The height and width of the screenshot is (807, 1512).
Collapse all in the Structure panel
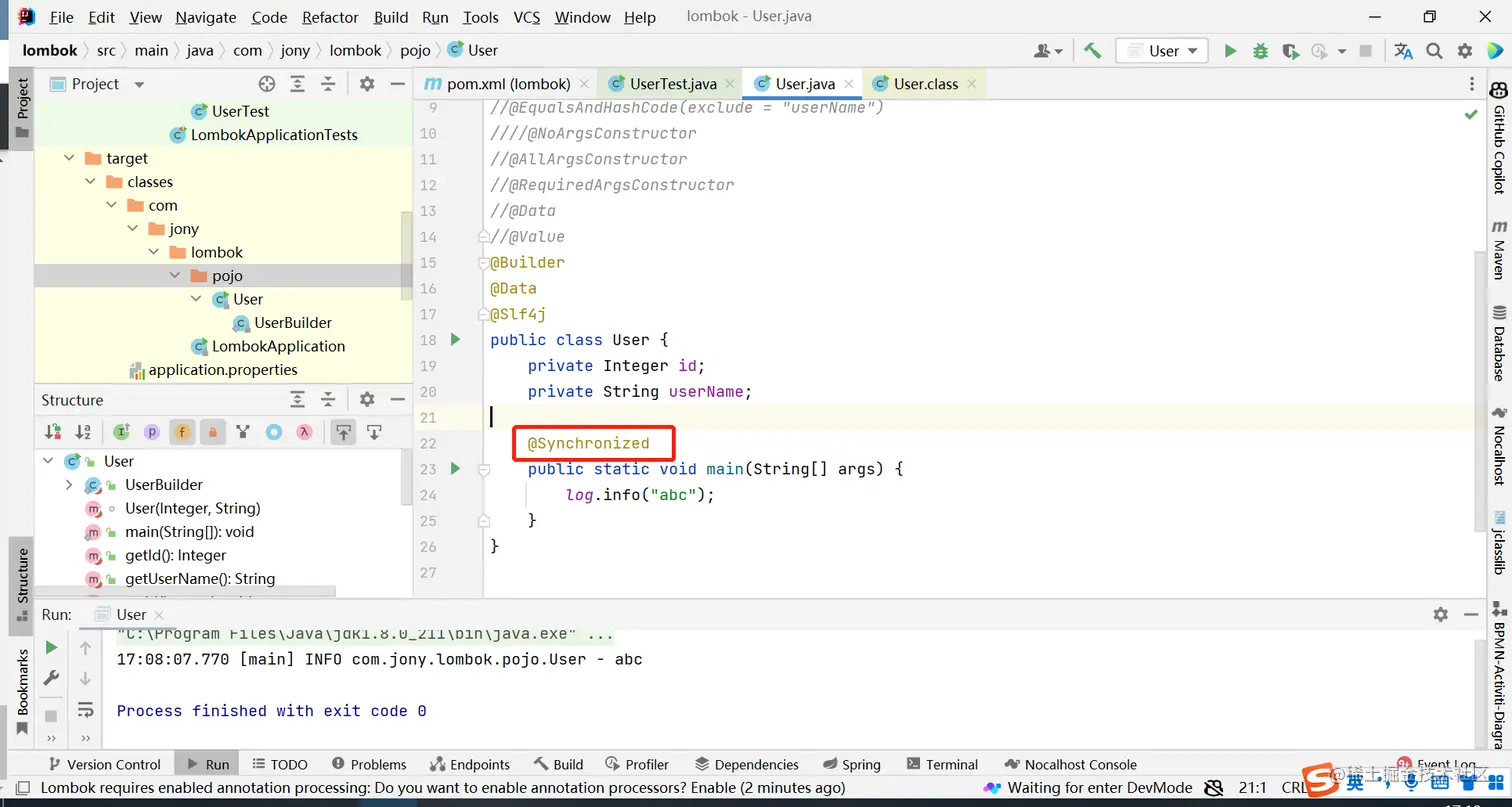(327, 400)
